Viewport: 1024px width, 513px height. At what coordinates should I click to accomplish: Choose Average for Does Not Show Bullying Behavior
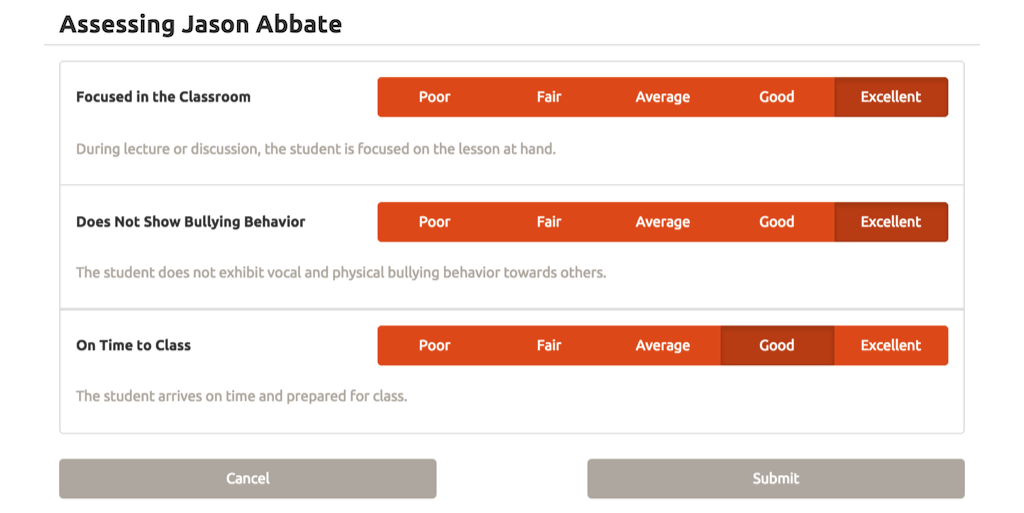(x=662, y=222)
